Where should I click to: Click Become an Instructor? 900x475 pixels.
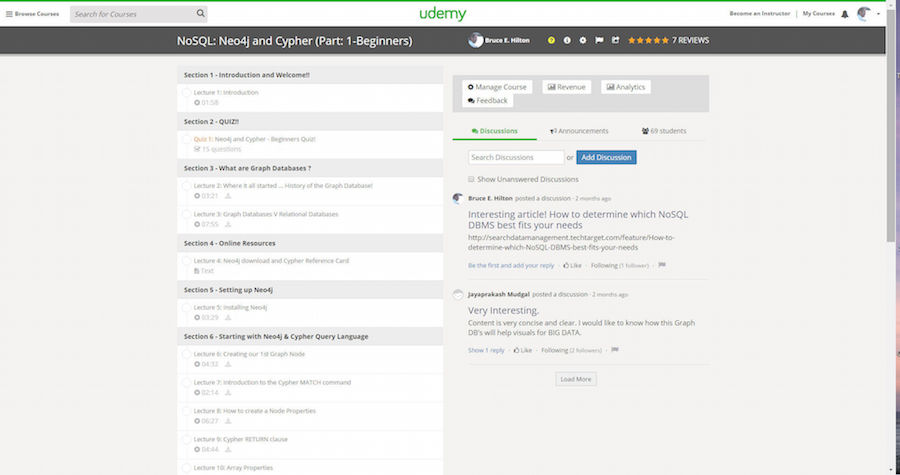(759, 14)
